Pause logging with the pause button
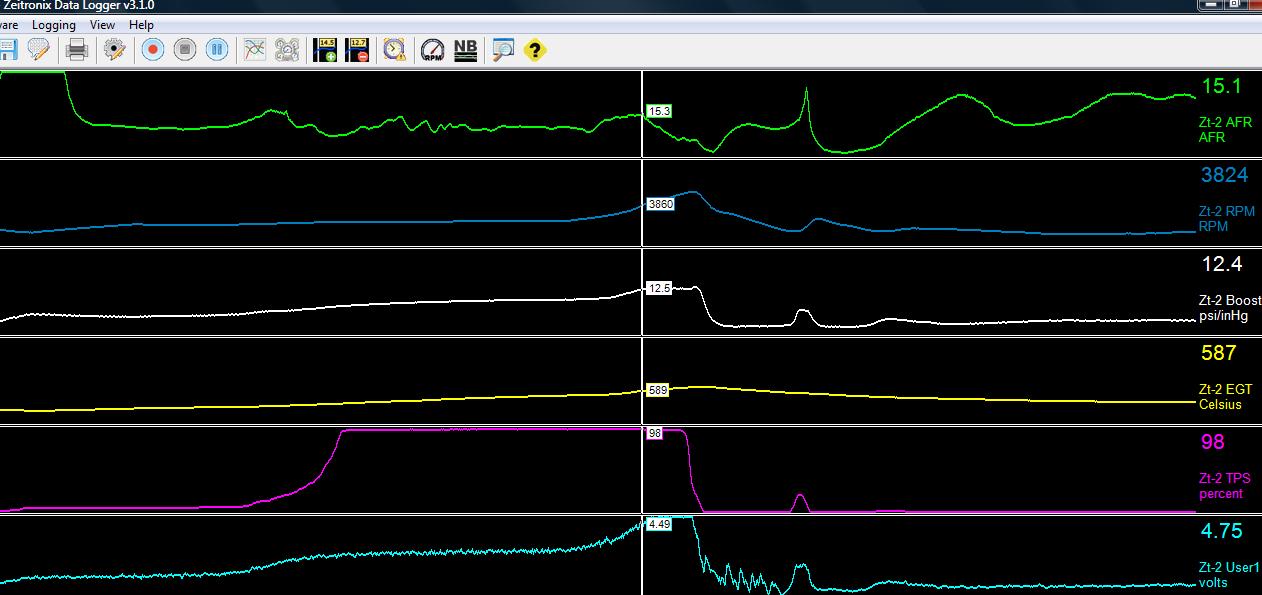1262x595 pixels. click(217, 48)
